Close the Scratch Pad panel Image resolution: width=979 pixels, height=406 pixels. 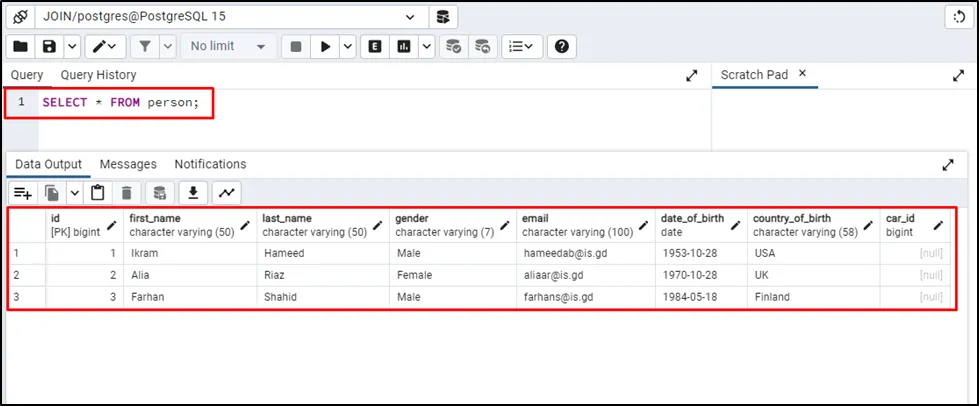point(802,74)
